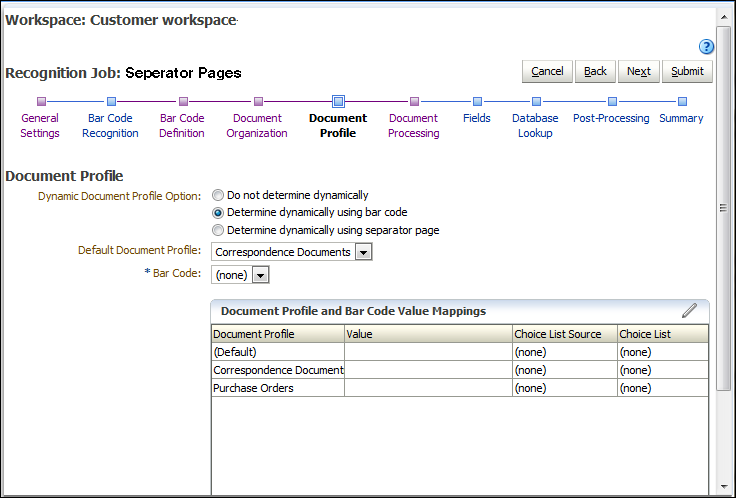The height and width of the screenshot is (498, 736).
Task: Click the pencil edit icon for mappings
Action: pos(690,310)
